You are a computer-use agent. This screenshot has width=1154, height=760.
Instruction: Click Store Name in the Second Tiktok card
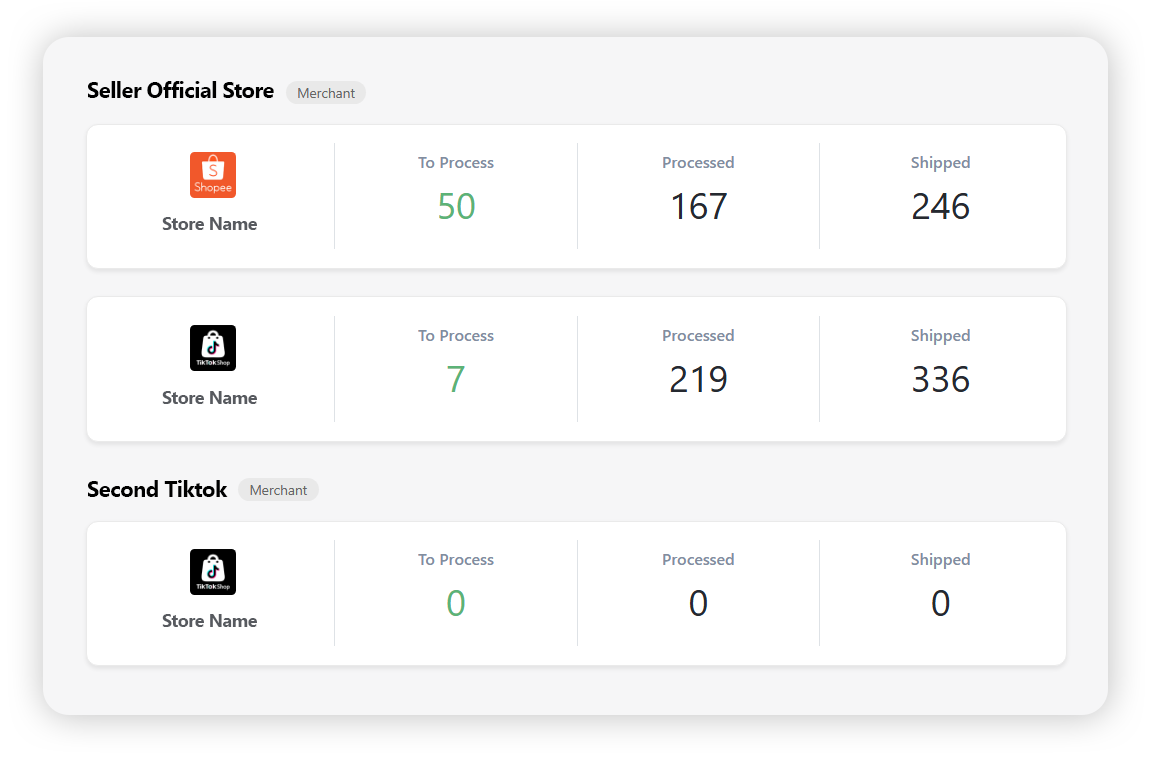tap(210, 621)
